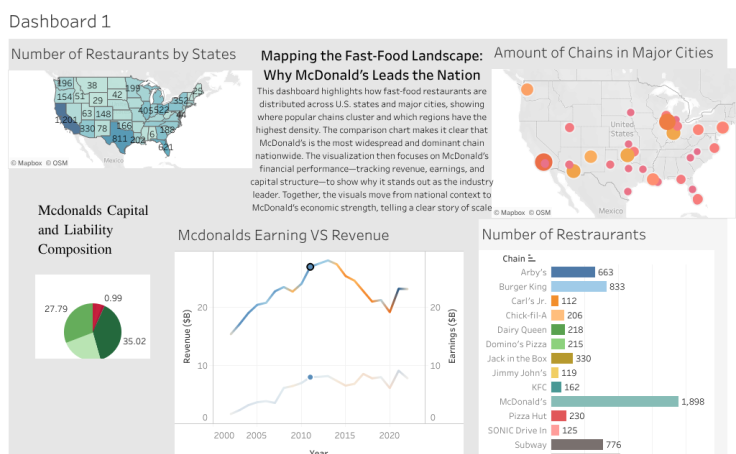Select the state labeled 38 on states map
This screenshot has height=454, width=736.
tap(92, 85)
